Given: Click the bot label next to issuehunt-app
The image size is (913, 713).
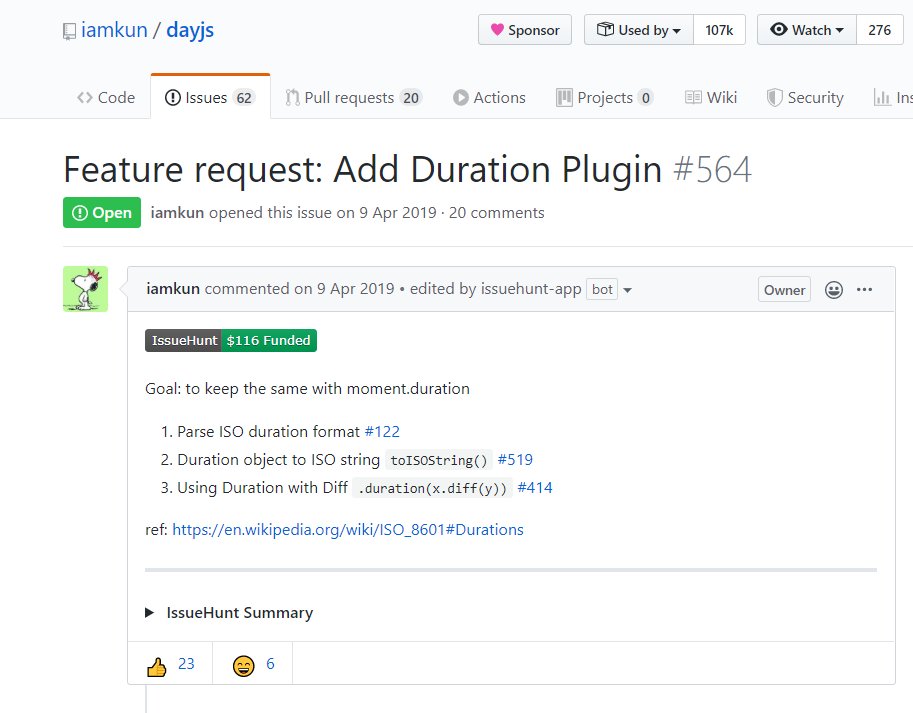Looking at the screenshot, I should click(602, 289).
